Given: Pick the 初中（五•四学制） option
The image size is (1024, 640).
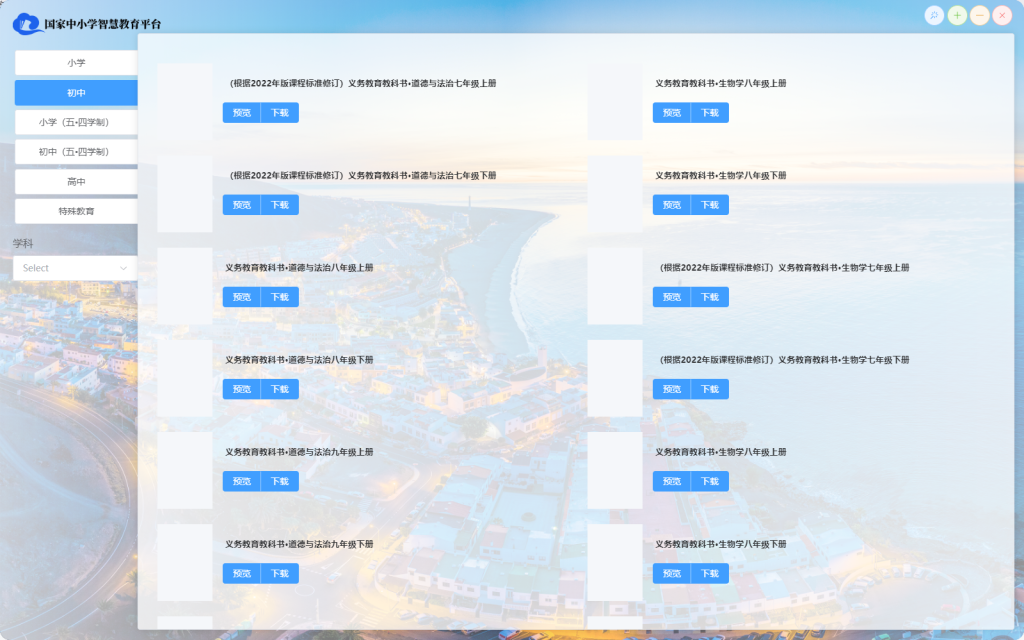Looking at the screenshot, I should (x=76, y=152).
